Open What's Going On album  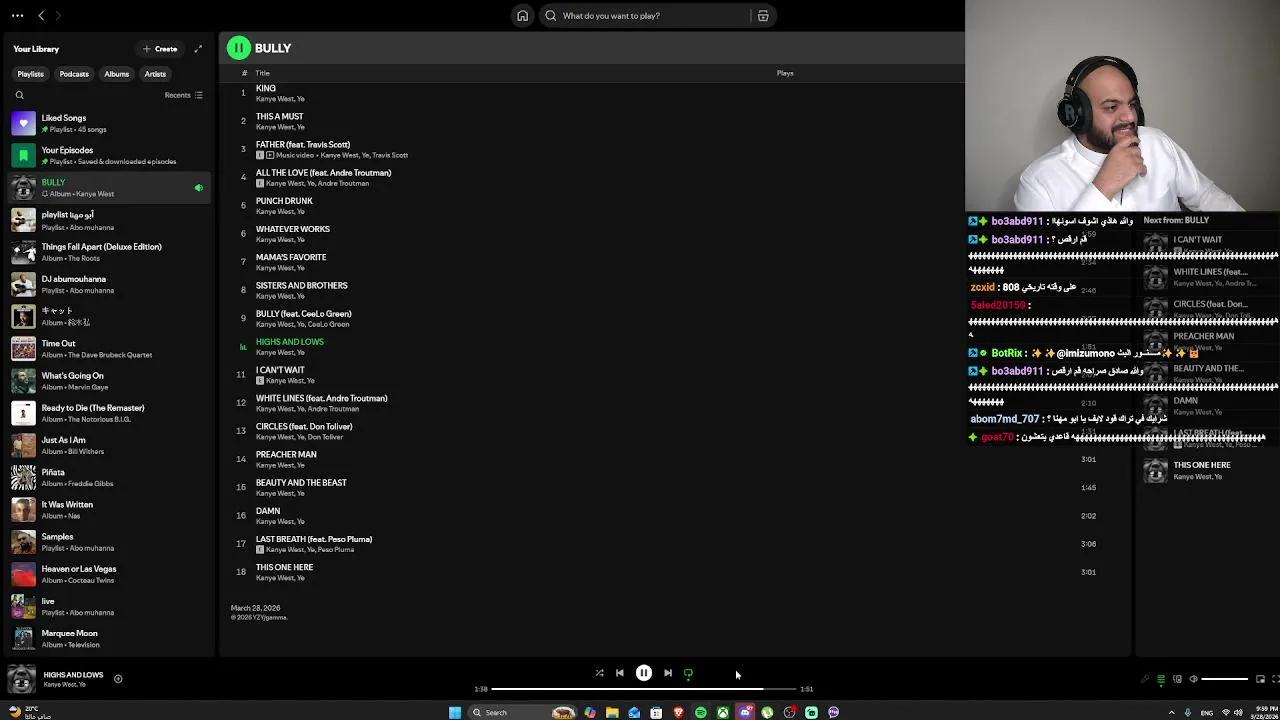tap(109, 381)
